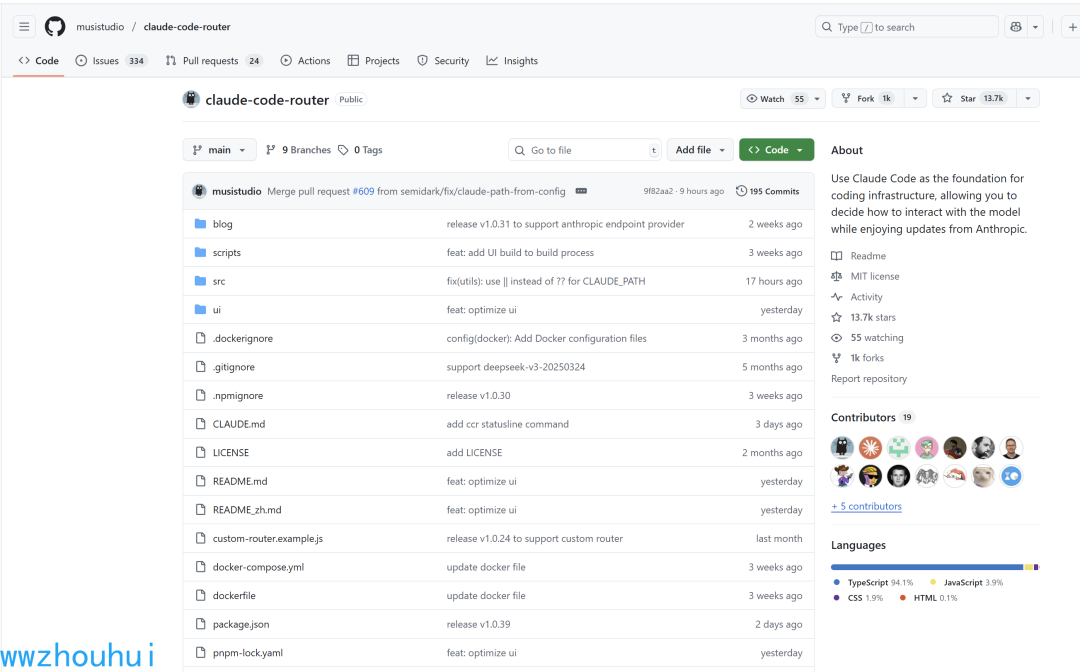Screen dimensions: 1080x672
Task: Click the MIT license scale icon
Action: pyautogui.click(x=836, y=276)
